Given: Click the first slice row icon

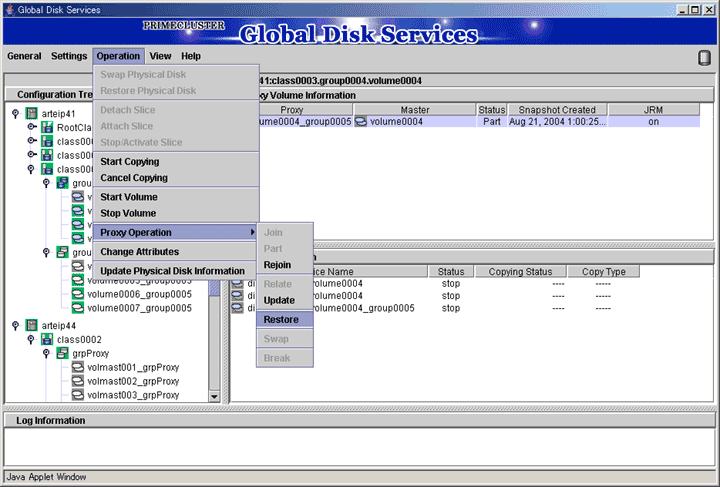Looking at the screenshot, I should tap(237, 283).
